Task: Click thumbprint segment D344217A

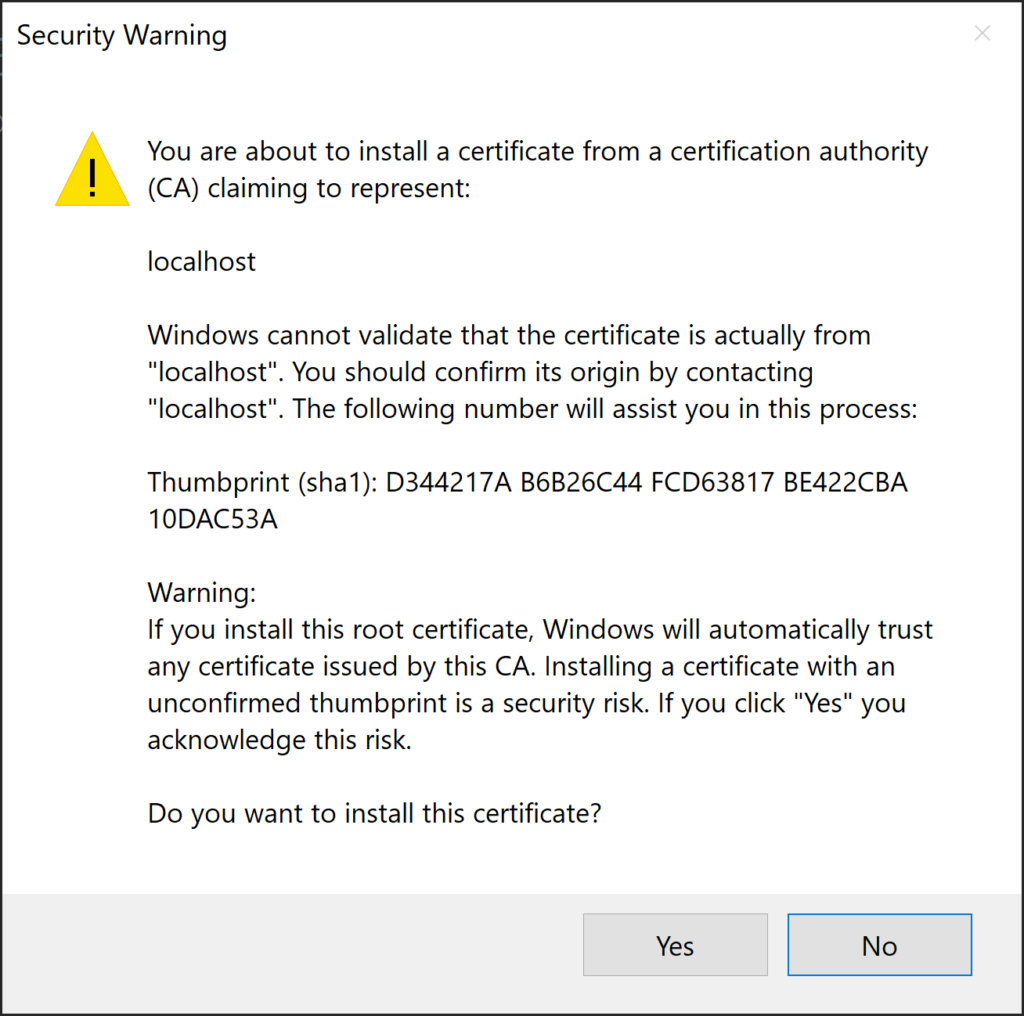Action: (x=449, y=482)
